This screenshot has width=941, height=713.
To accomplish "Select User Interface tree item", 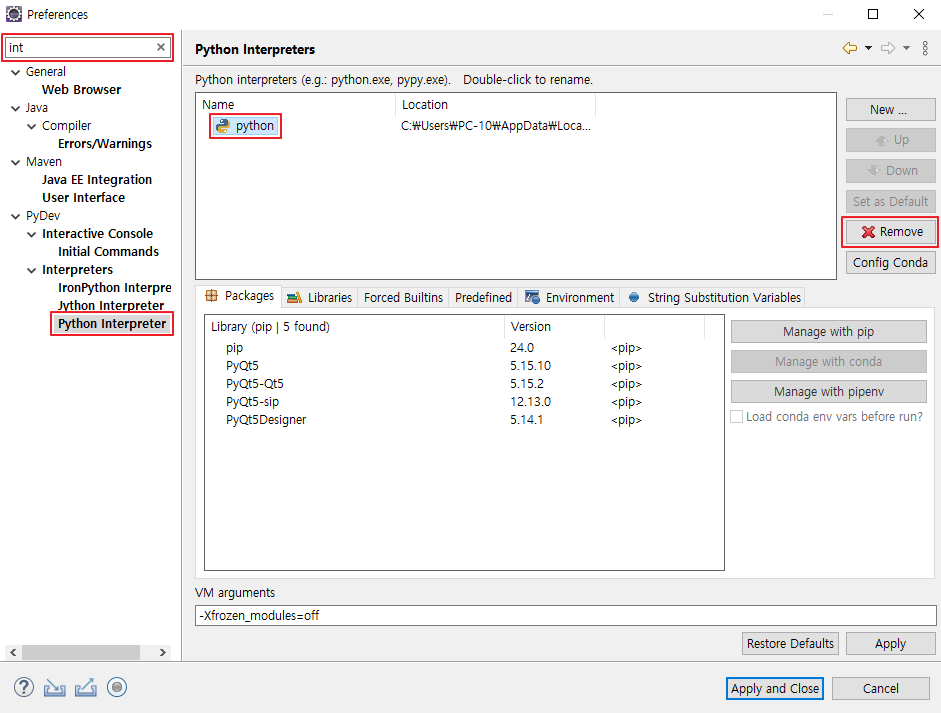I will coord(83,197).
